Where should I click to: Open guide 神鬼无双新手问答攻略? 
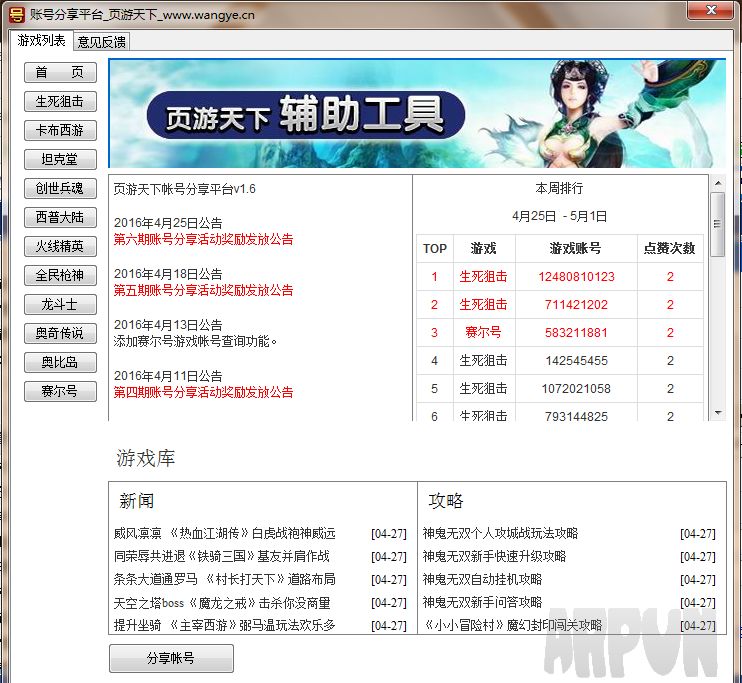coord(482,603)
